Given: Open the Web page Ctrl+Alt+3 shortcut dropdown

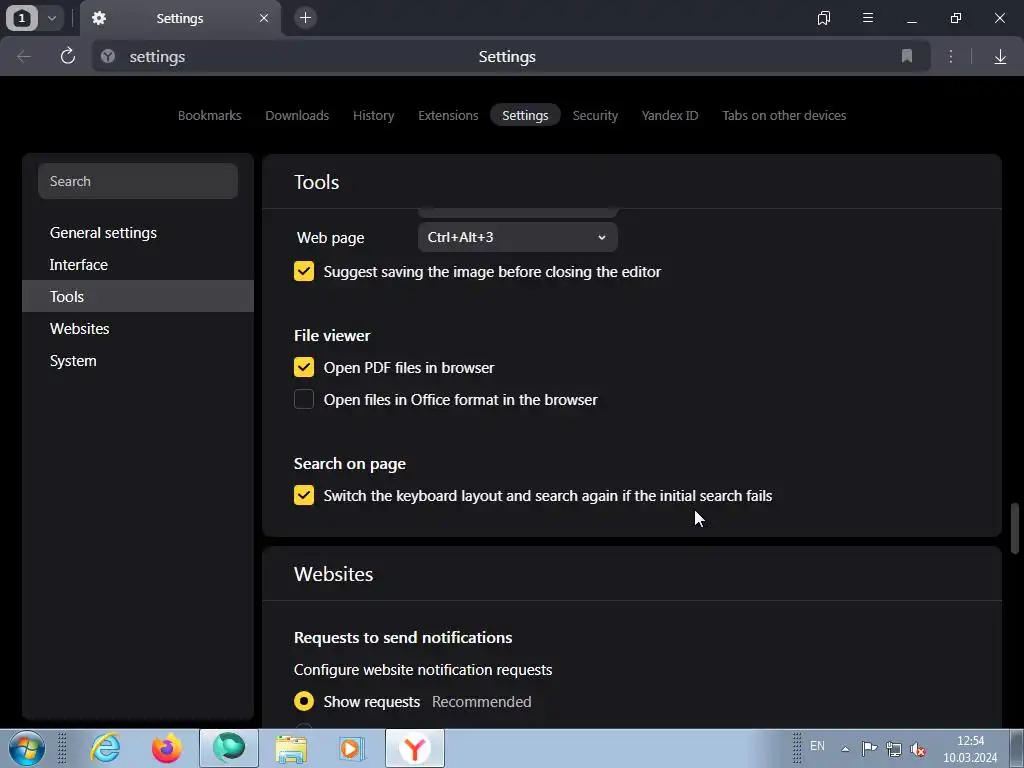Looking at the screenshot, I should click(x=517, y=237).
